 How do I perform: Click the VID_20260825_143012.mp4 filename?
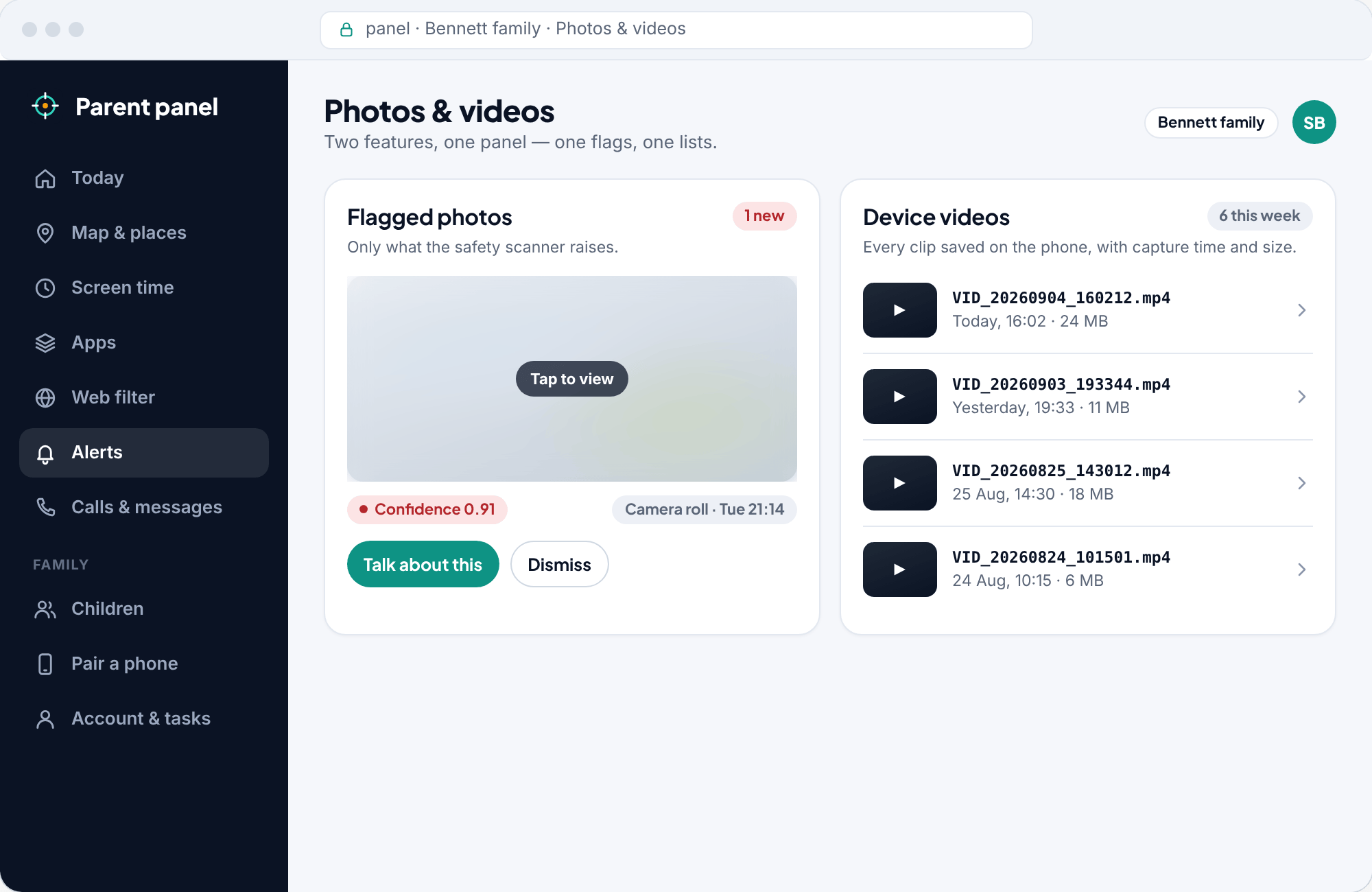point(1061,471)
